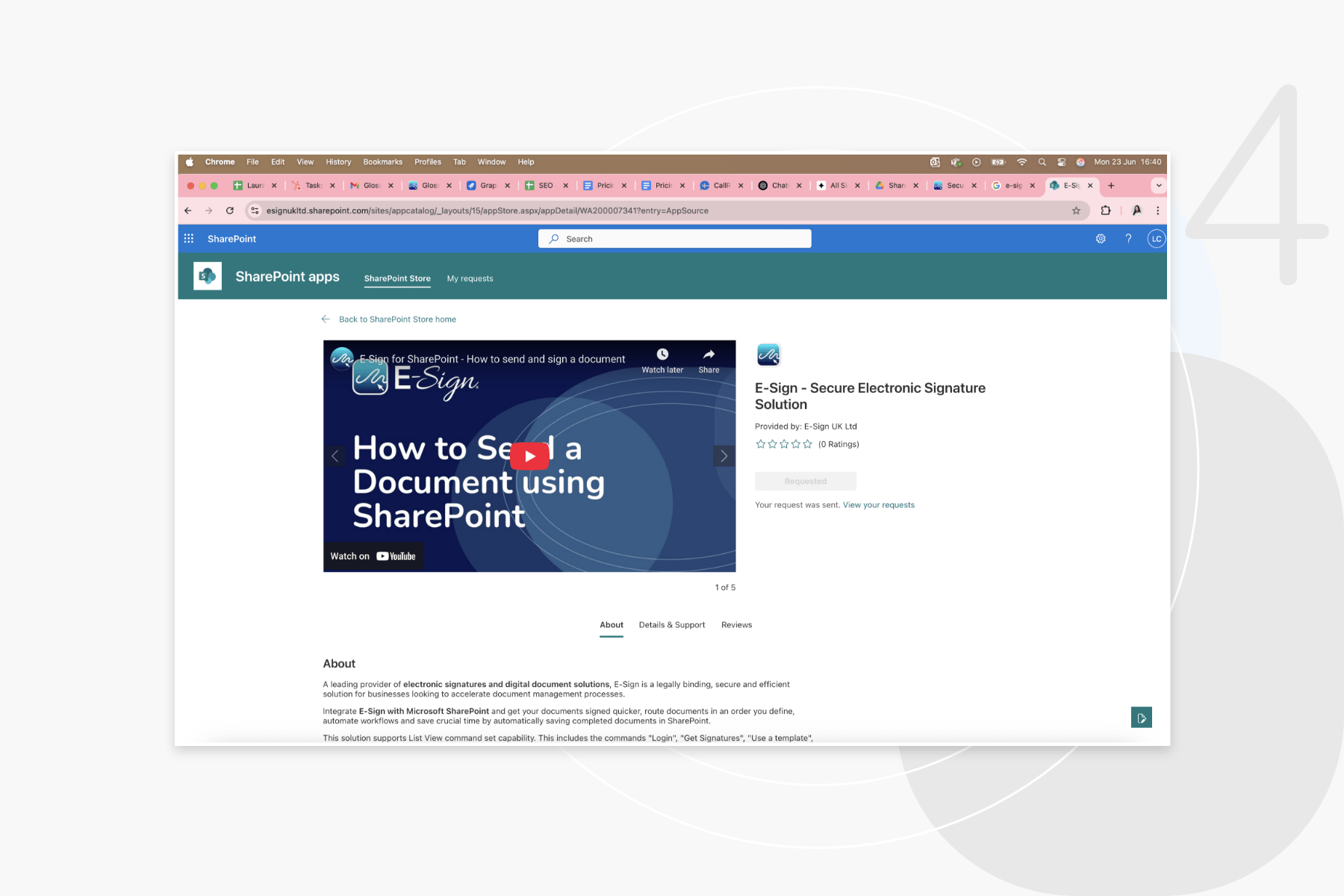Select the Details & Support tab

click(672, 625)
